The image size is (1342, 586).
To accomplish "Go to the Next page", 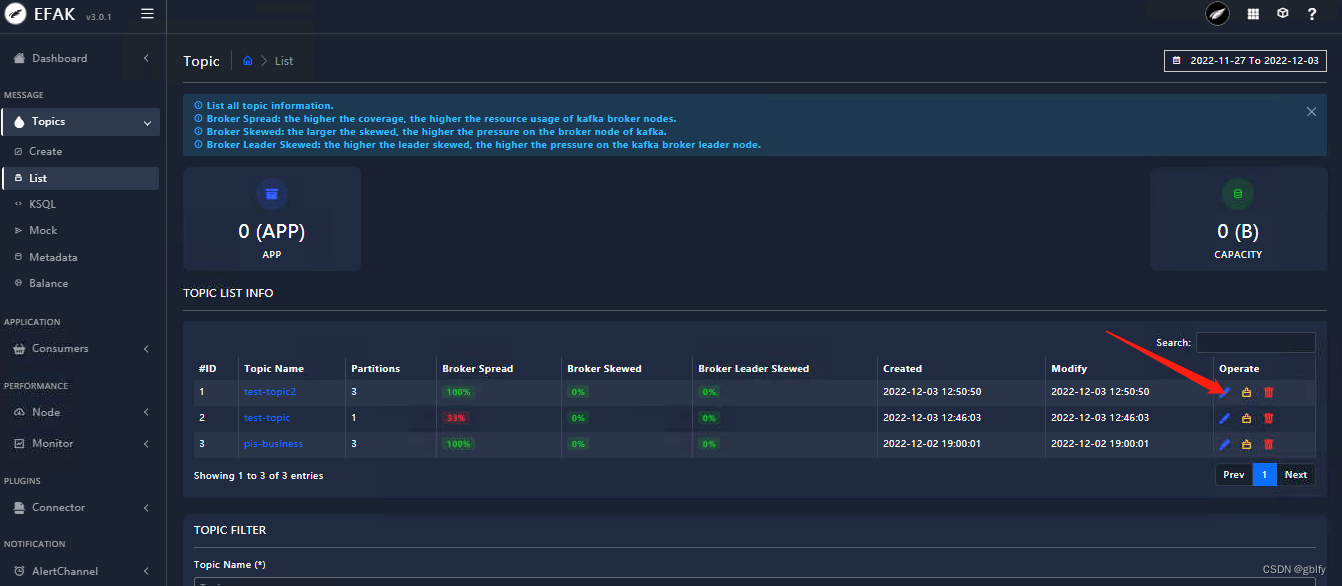I will tap(1296, 475).
